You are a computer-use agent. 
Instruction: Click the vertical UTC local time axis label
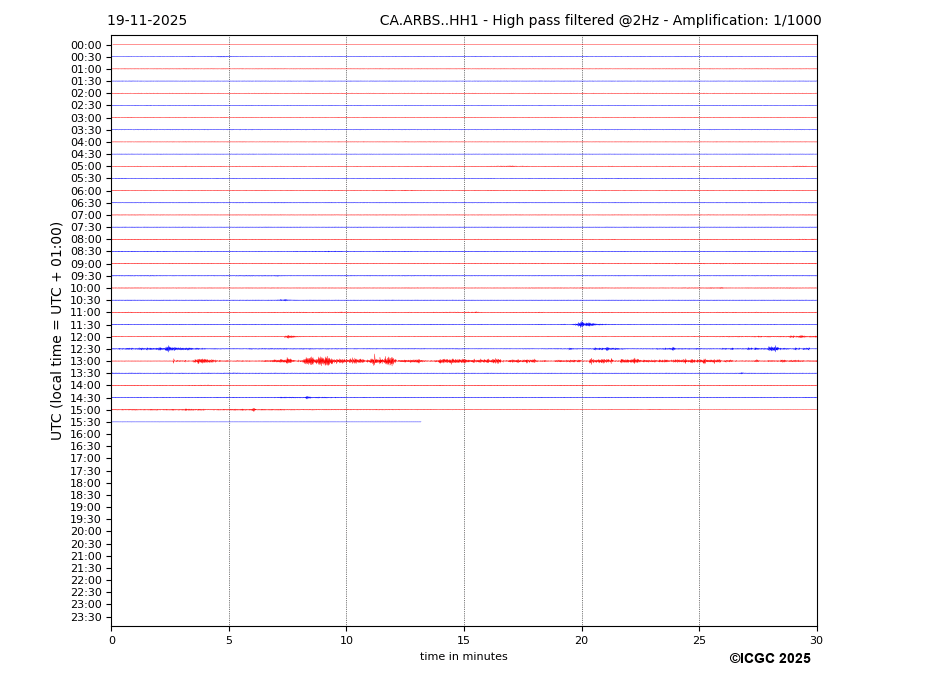pyautogui.click(x=57, y=331)
